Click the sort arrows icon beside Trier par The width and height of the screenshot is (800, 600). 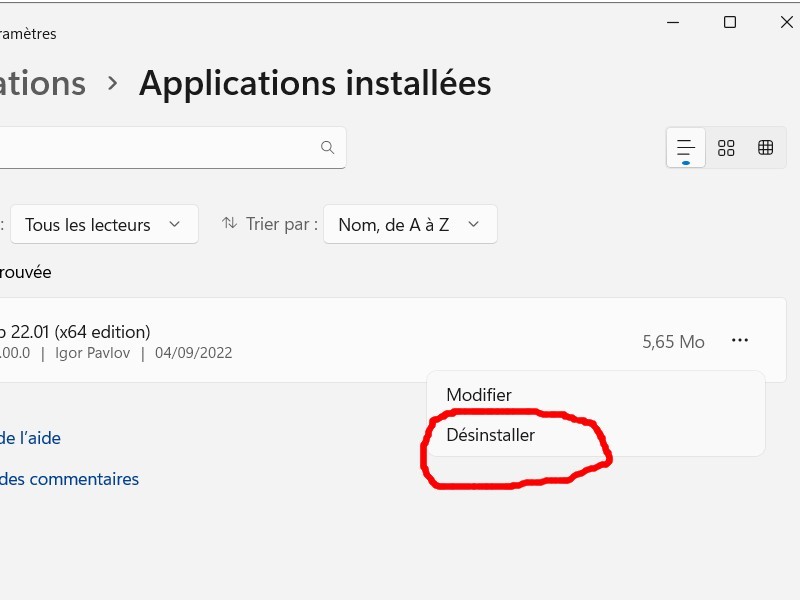click(x=230, y=224)
